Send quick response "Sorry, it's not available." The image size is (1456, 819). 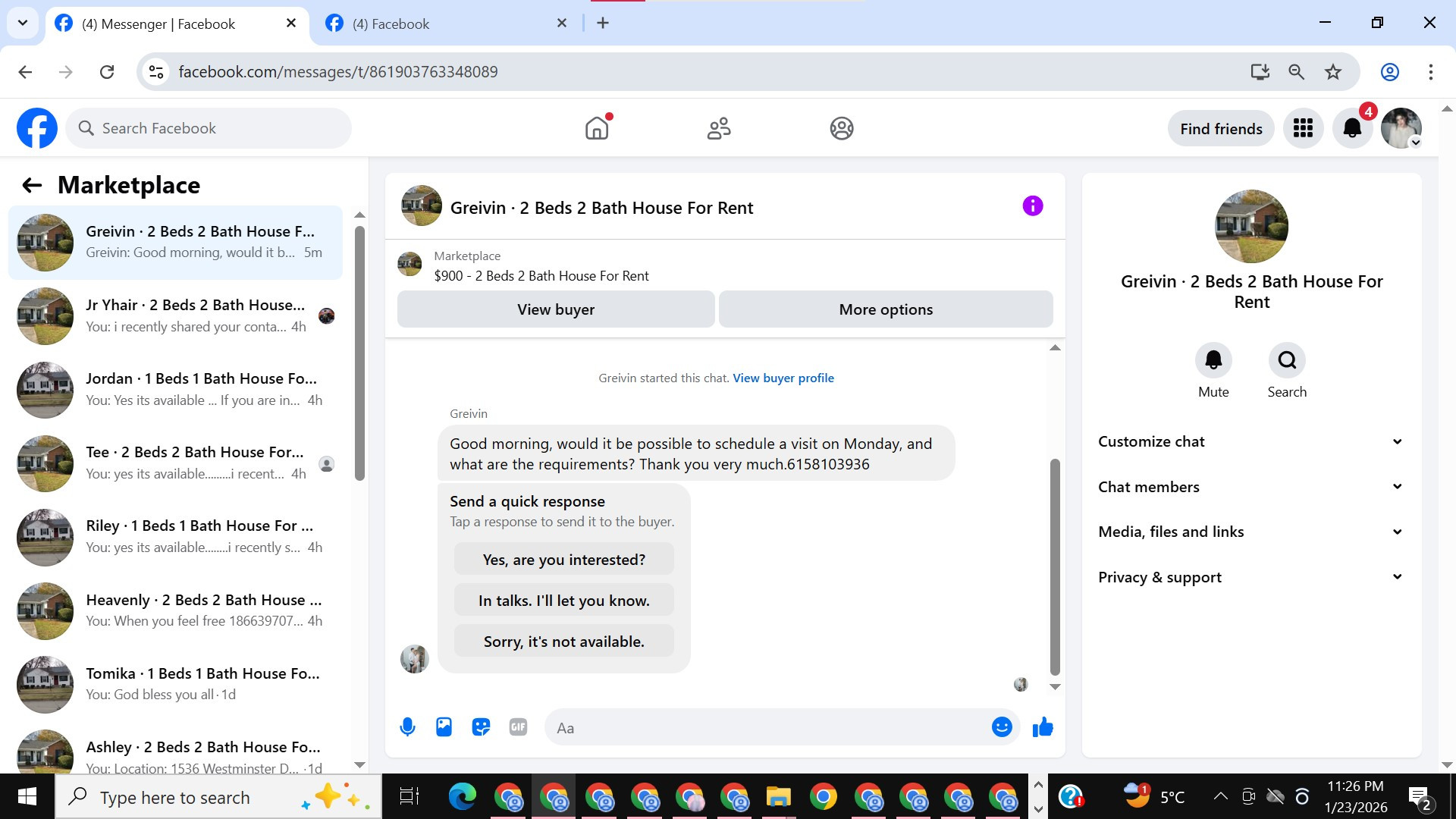[x=563, y=642]
